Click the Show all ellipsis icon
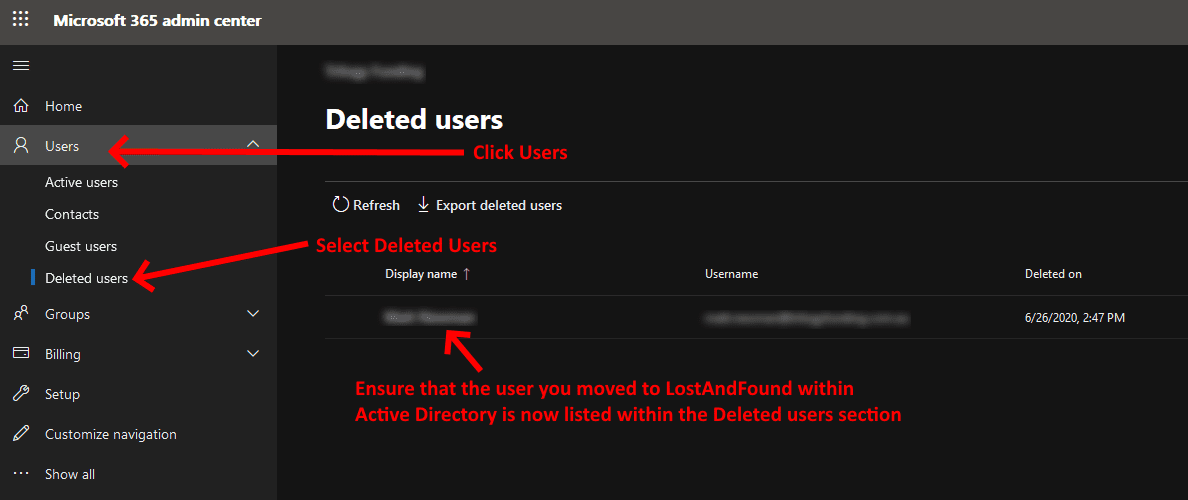Image resolution: width=1188 pixels, height=500 pixels. click(x=21, y=474)
